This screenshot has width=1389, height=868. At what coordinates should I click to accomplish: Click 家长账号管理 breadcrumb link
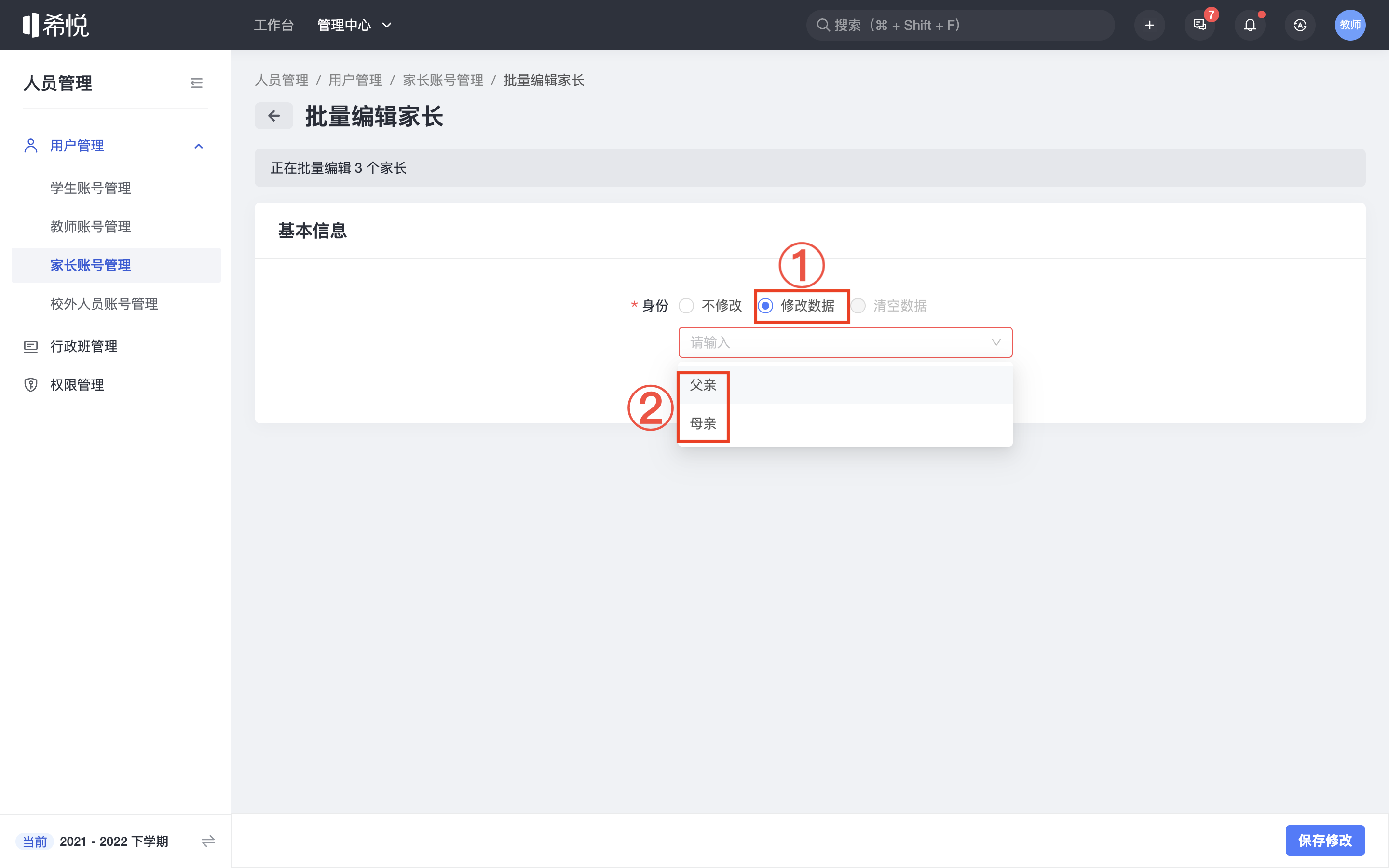[443, 81]
